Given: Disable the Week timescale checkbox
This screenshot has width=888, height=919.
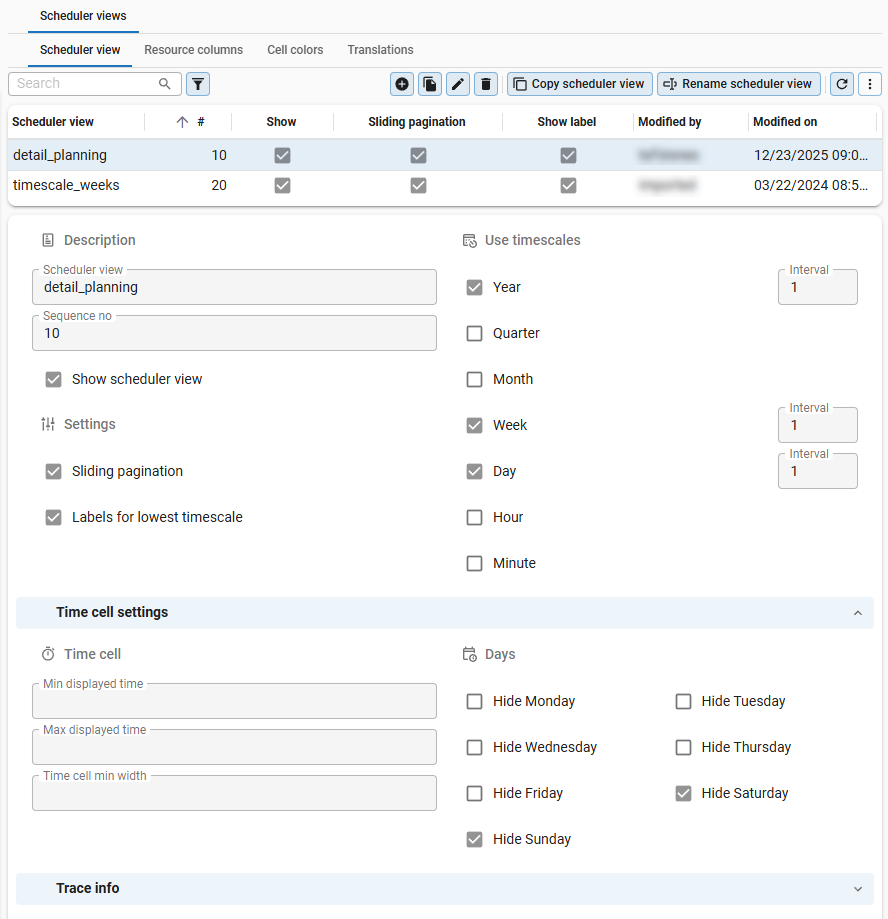Looking at the screenshot, I should [x=474, y=425].
